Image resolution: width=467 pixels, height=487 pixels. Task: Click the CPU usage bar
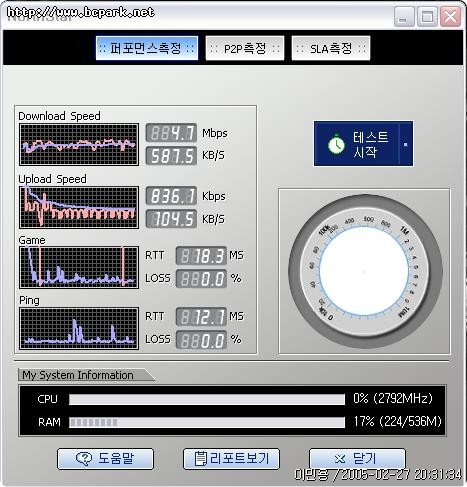(207, 399)
